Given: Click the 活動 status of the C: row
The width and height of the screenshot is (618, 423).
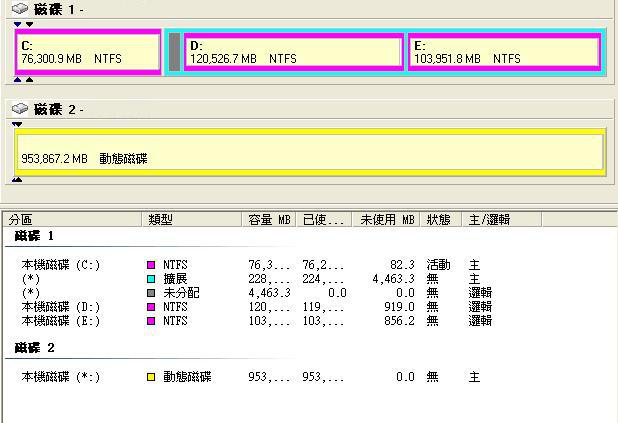Looking at the screenshot, I should point(438,265).
